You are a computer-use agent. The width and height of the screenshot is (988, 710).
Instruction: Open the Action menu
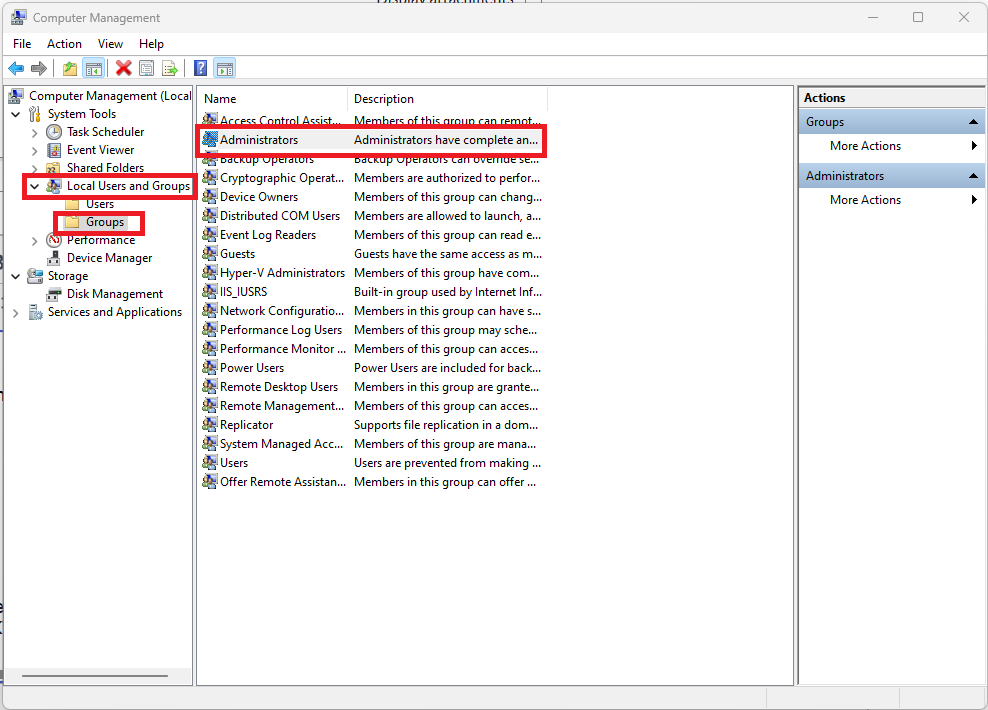click(64, 44)
